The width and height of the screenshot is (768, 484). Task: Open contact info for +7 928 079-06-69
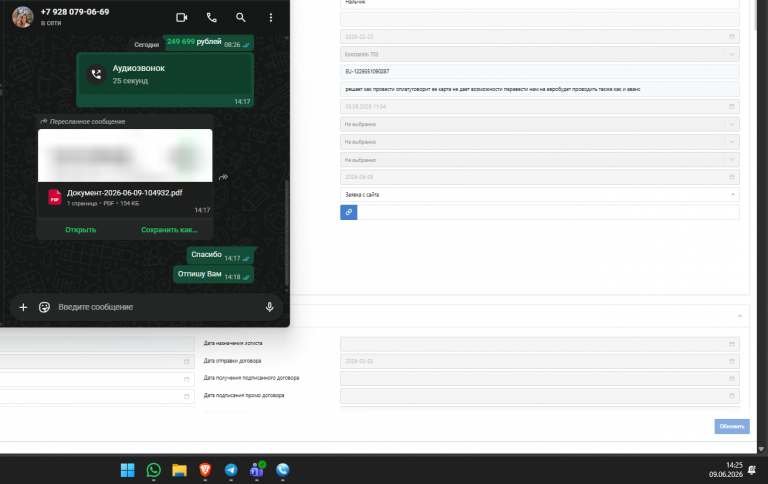(75, 12)
